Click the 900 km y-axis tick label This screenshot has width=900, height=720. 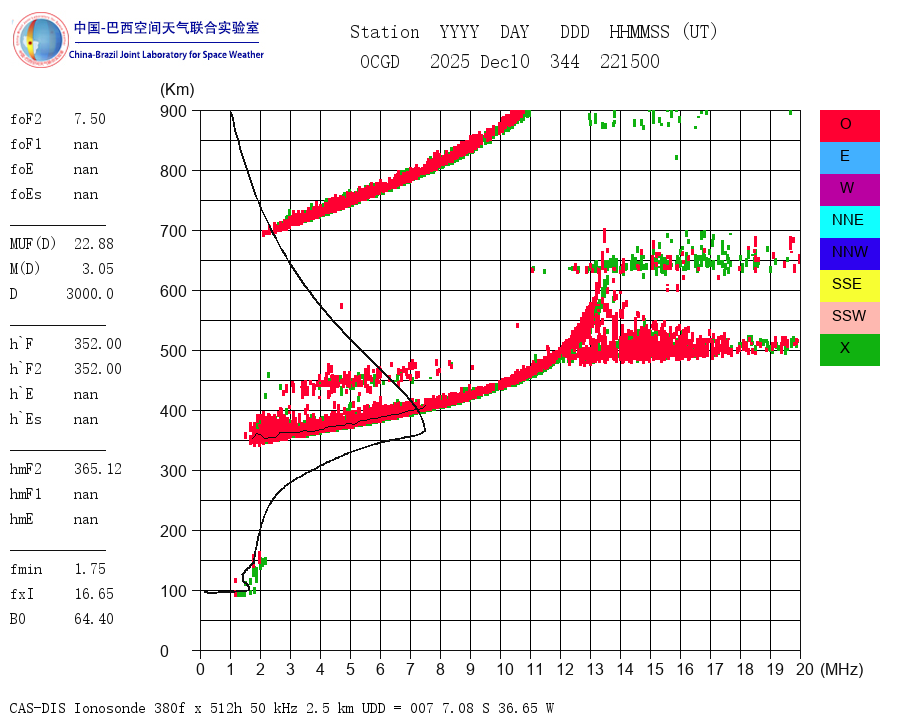[x=173, y=111]
